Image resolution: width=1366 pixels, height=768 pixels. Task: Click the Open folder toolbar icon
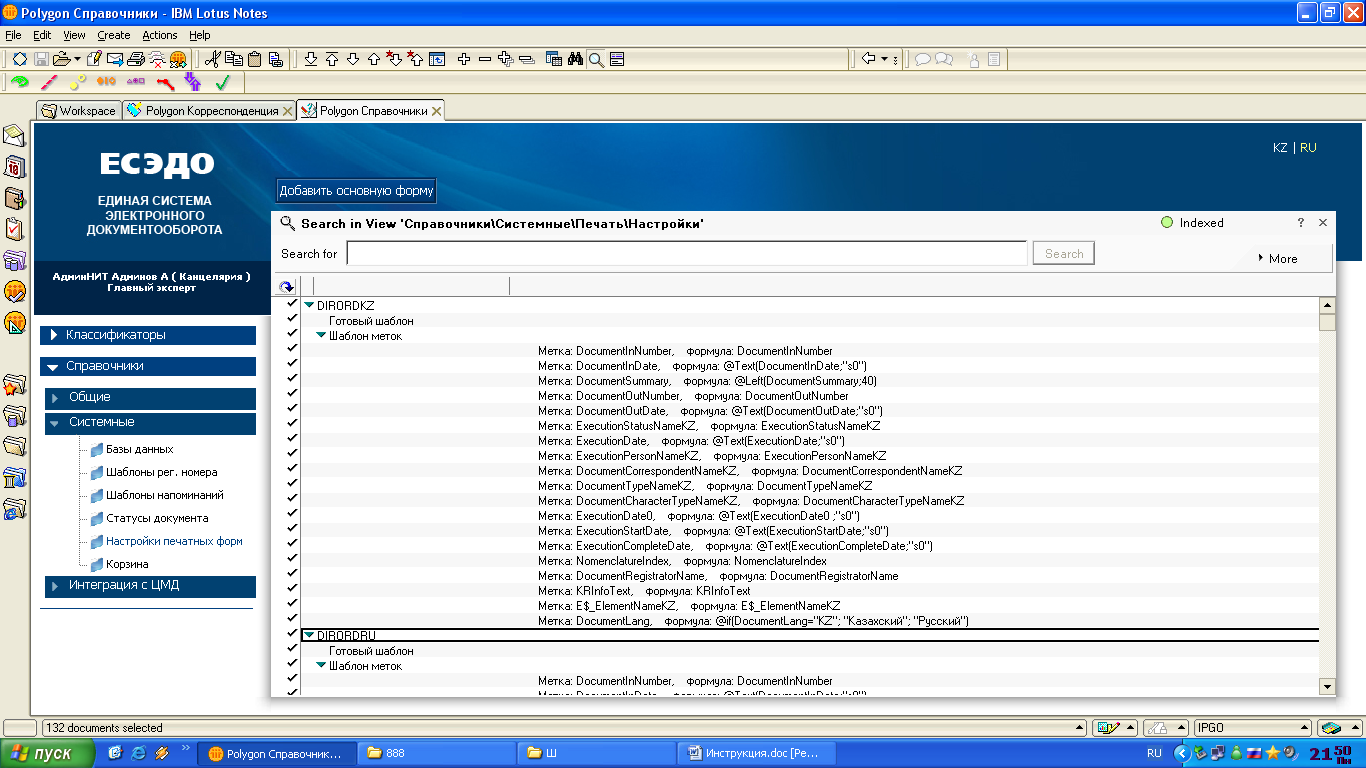[61, 60]
